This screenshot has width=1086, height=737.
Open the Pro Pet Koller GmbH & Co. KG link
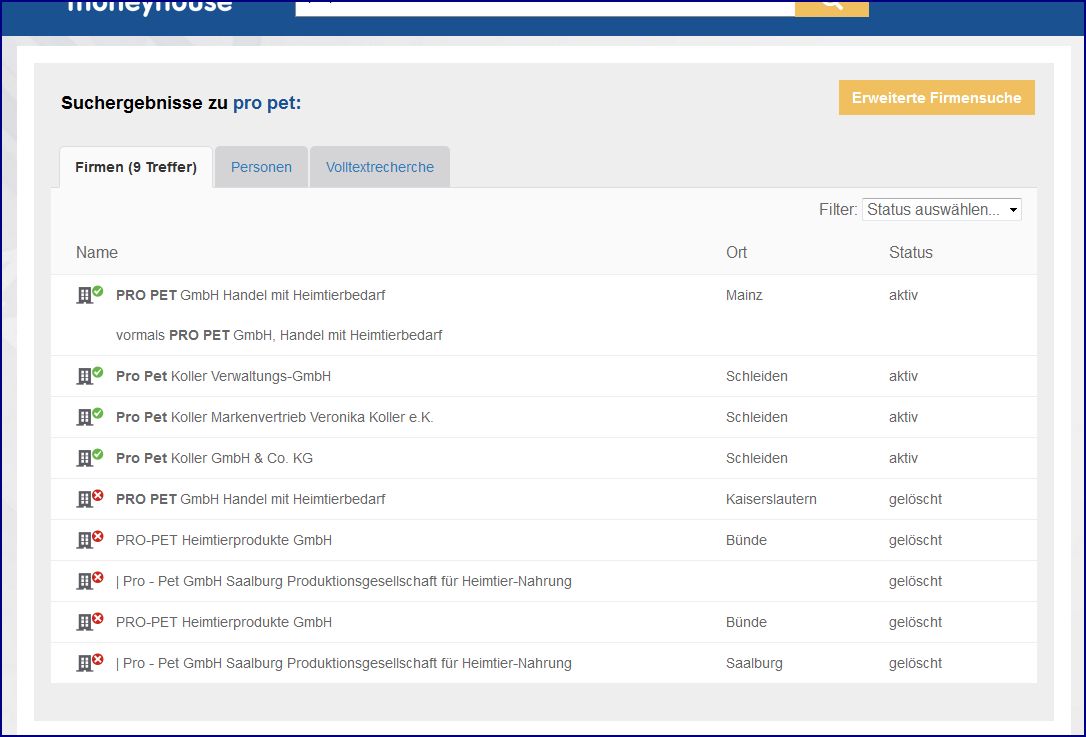(214, 458)
